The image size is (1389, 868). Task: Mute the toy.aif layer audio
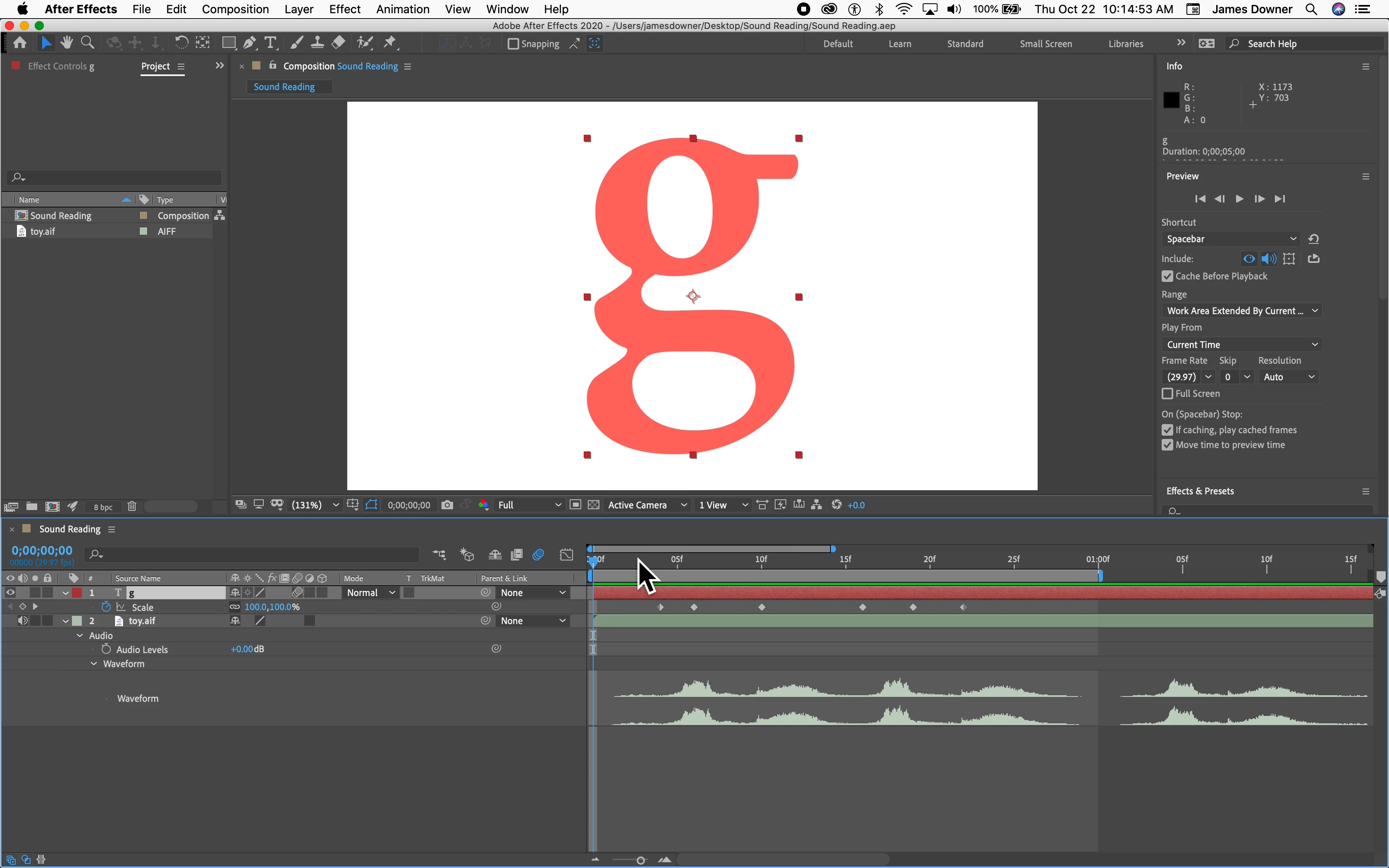(x=22, y=620)
